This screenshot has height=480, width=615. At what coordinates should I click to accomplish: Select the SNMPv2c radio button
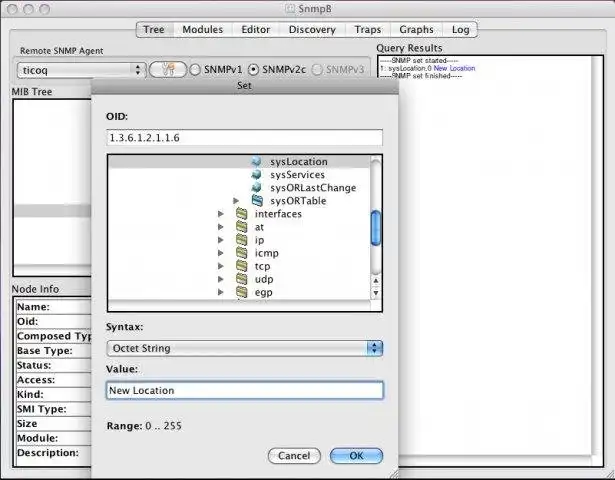point(253,70)
